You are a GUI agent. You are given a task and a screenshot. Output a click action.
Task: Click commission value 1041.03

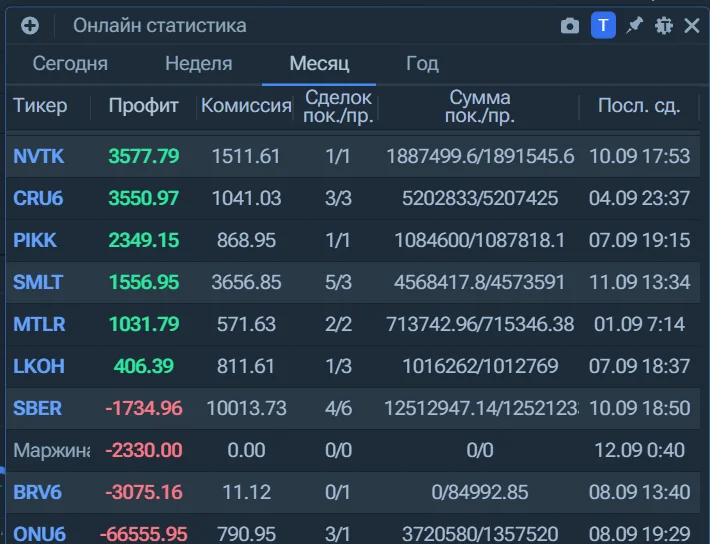246,198
